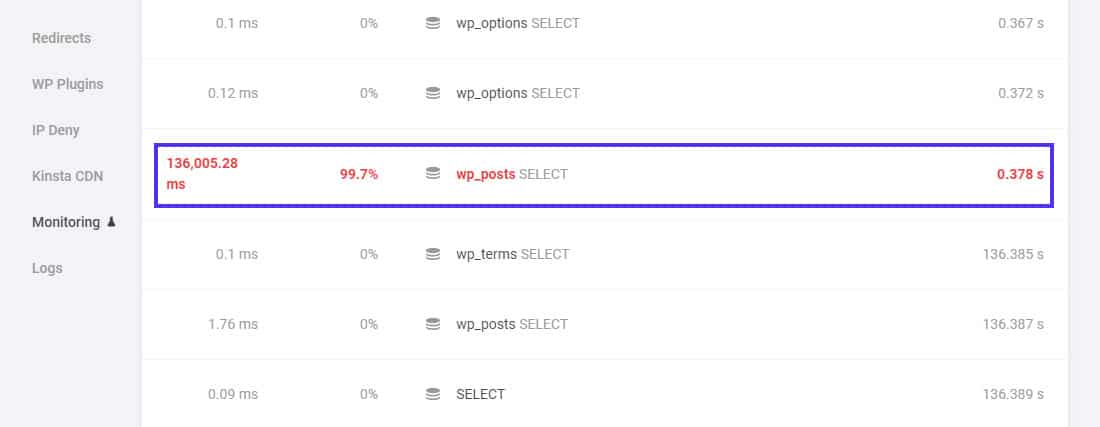
Task: Click database icon in the 0.372 s wp_options row
Action: pos(433,93)
